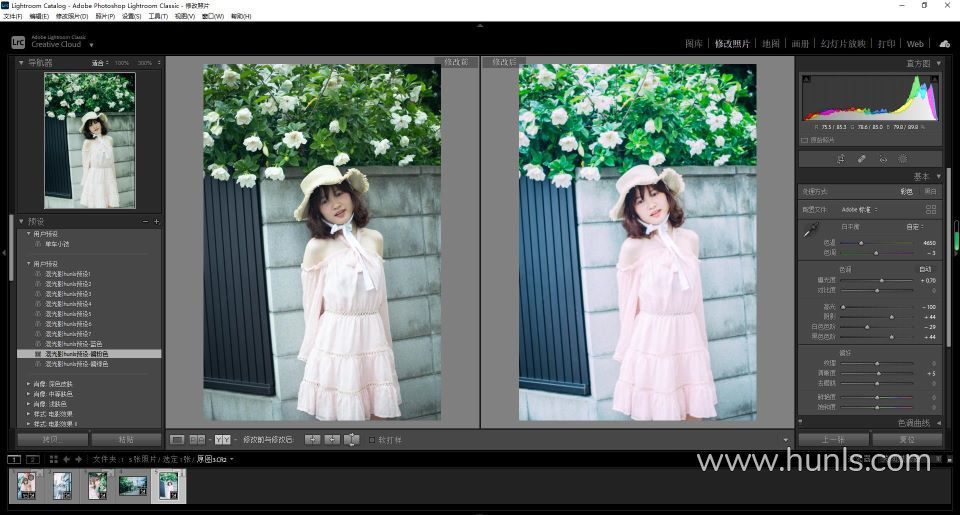Click the 曝光度 exposure slider handle
Viewport: 960px width, 515px height.
pyautogui.click(x=882, y=280)
